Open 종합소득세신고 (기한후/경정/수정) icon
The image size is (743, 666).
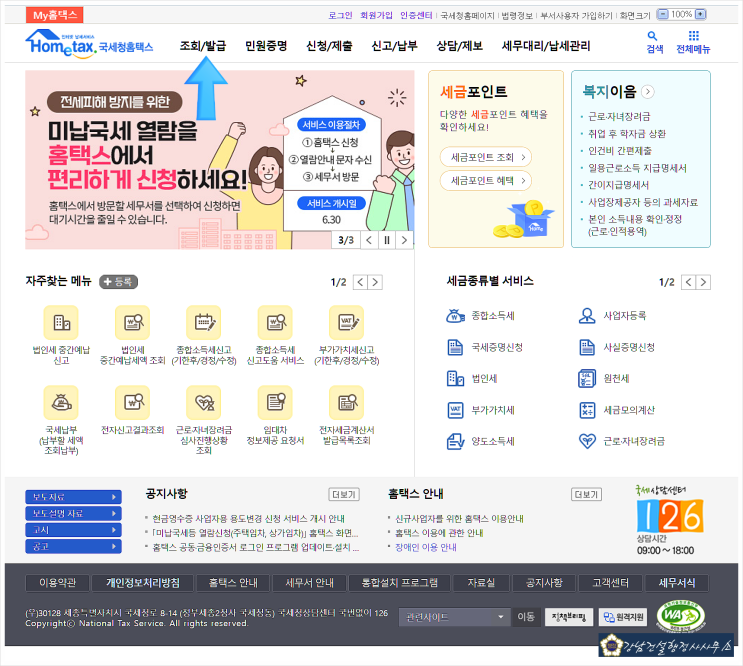tap(204, 323)
